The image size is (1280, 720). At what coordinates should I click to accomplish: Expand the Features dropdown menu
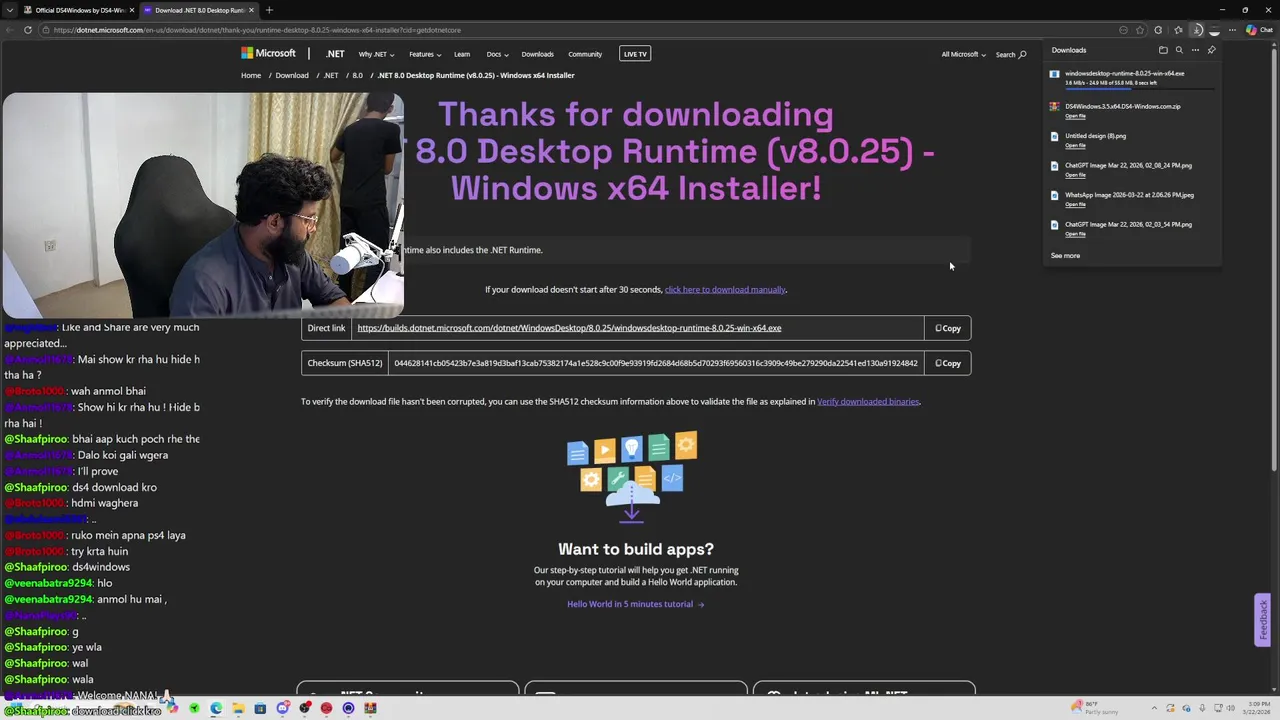pos(425,54)
